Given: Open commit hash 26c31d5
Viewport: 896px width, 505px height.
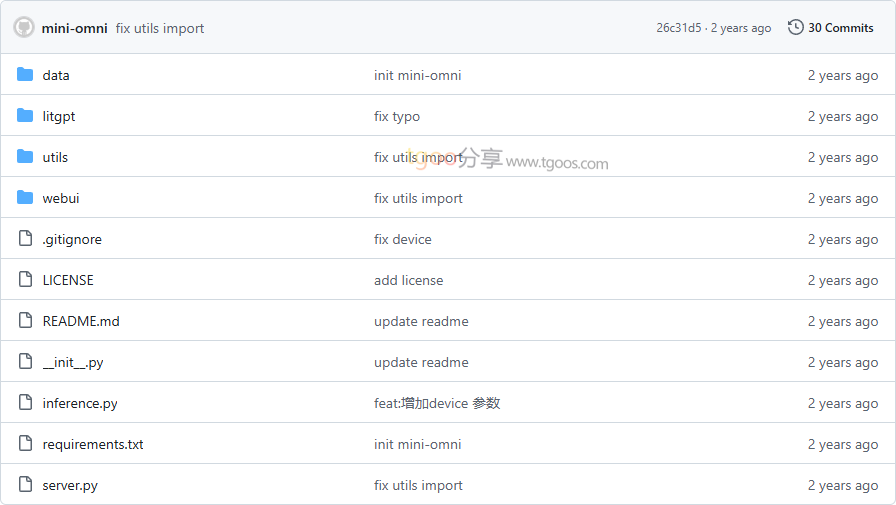Looking at the screenshot, I should [x=679, y=28].
